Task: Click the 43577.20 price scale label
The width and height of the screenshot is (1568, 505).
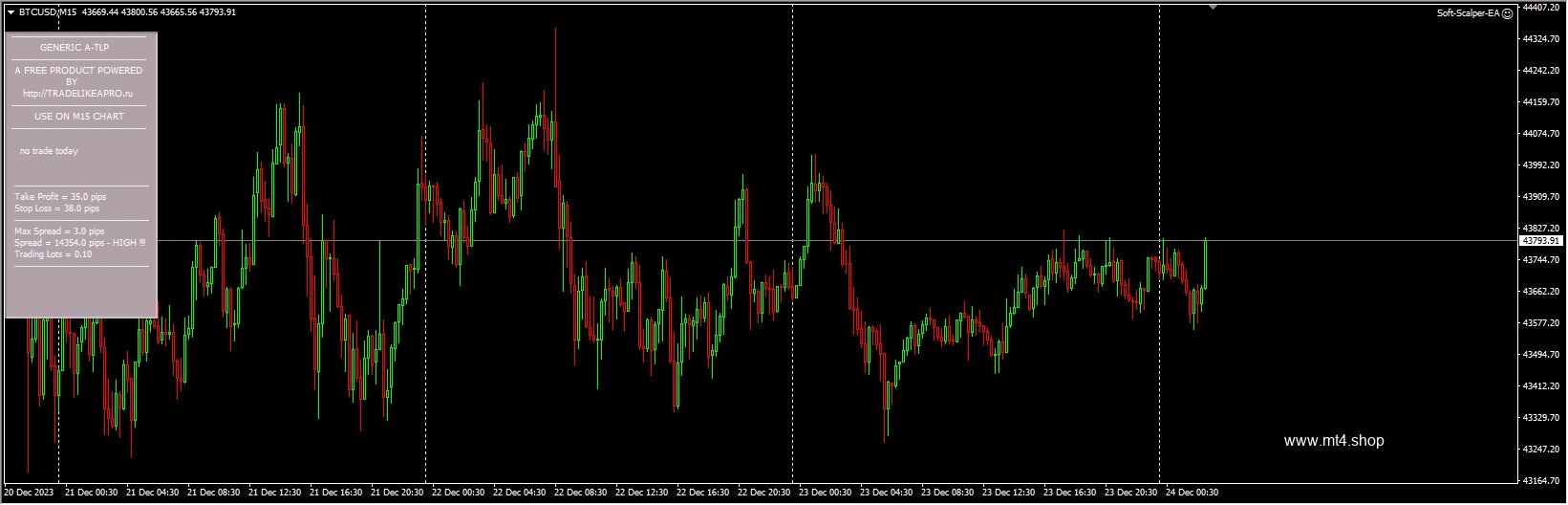Action: click(1541, 323)
